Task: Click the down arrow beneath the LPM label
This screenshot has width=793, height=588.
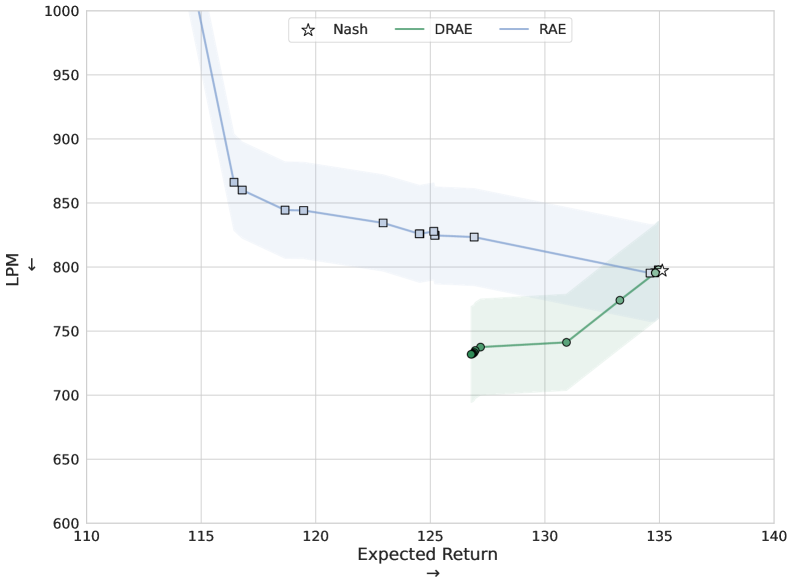Action: click(31, 265)
